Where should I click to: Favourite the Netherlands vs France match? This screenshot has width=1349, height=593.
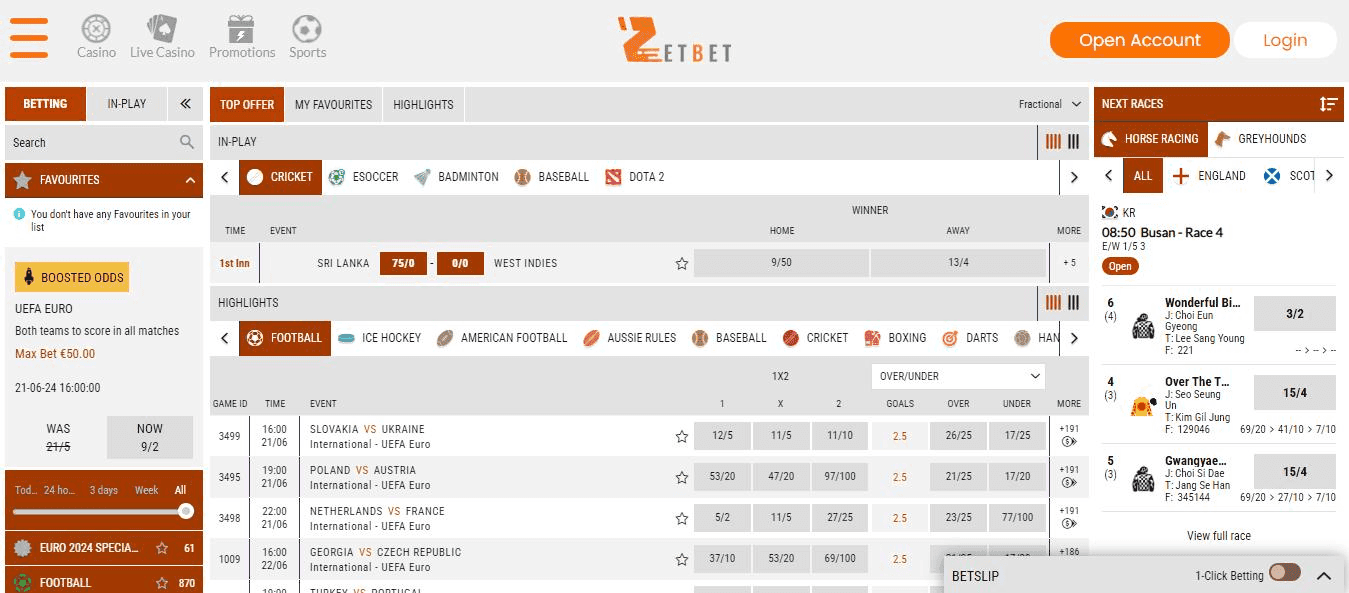pyautogui.click(x=682, y=518)
